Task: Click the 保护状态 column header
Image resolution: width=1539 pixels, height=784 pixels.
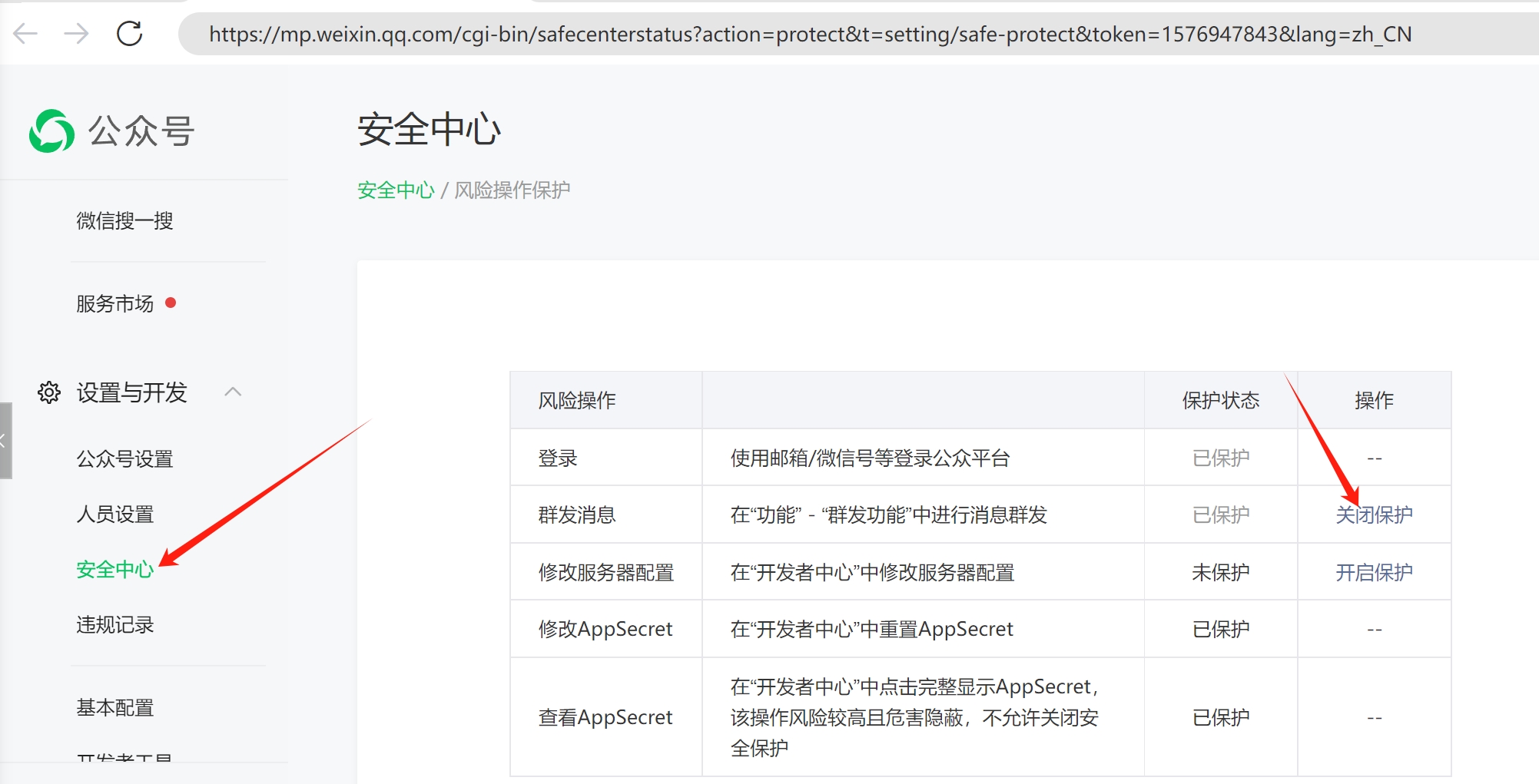Action: coord(1220,400)
